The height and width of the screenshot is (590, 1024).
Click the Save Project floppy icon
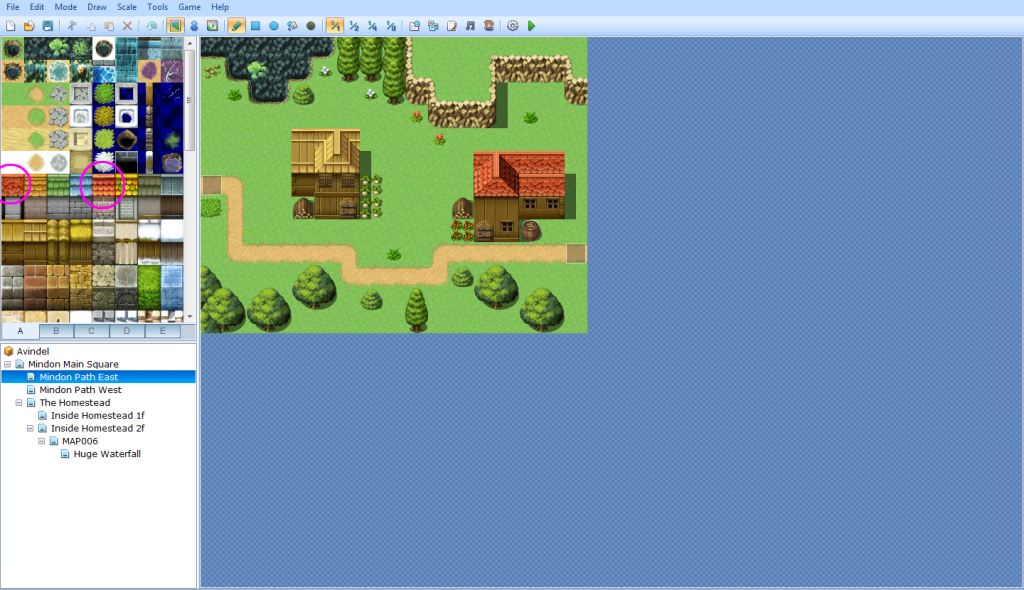pos(47,25)
